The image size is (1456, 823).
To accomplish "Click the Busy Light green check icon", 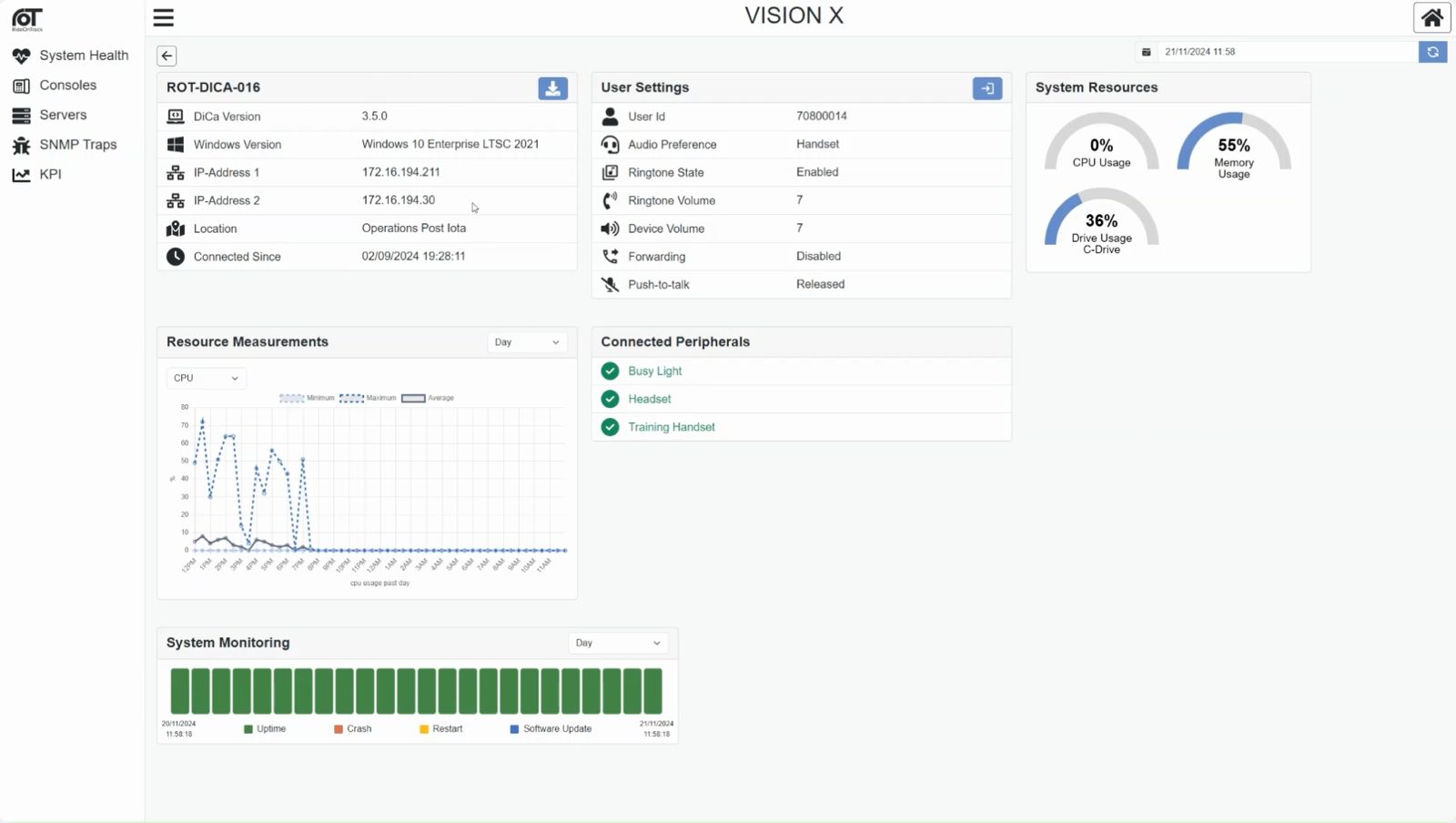I will coord(611,371).
